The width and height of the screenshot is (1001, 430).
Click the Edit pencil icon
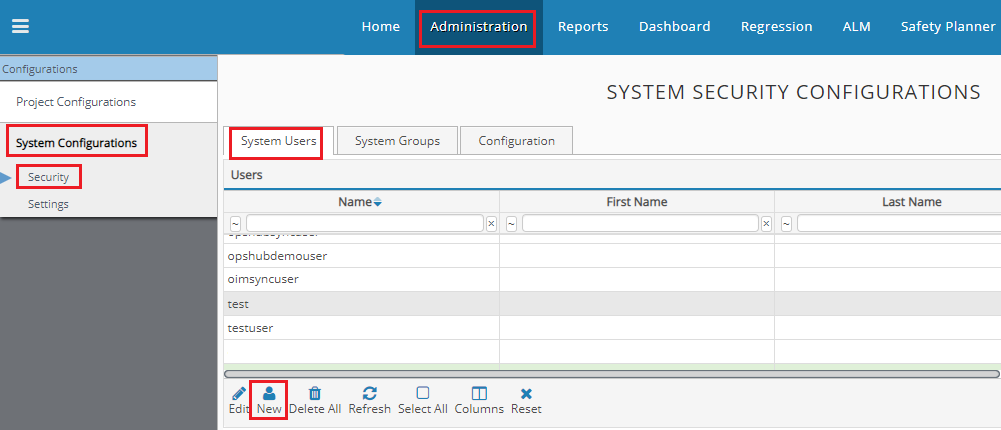[x=238, y=394]
